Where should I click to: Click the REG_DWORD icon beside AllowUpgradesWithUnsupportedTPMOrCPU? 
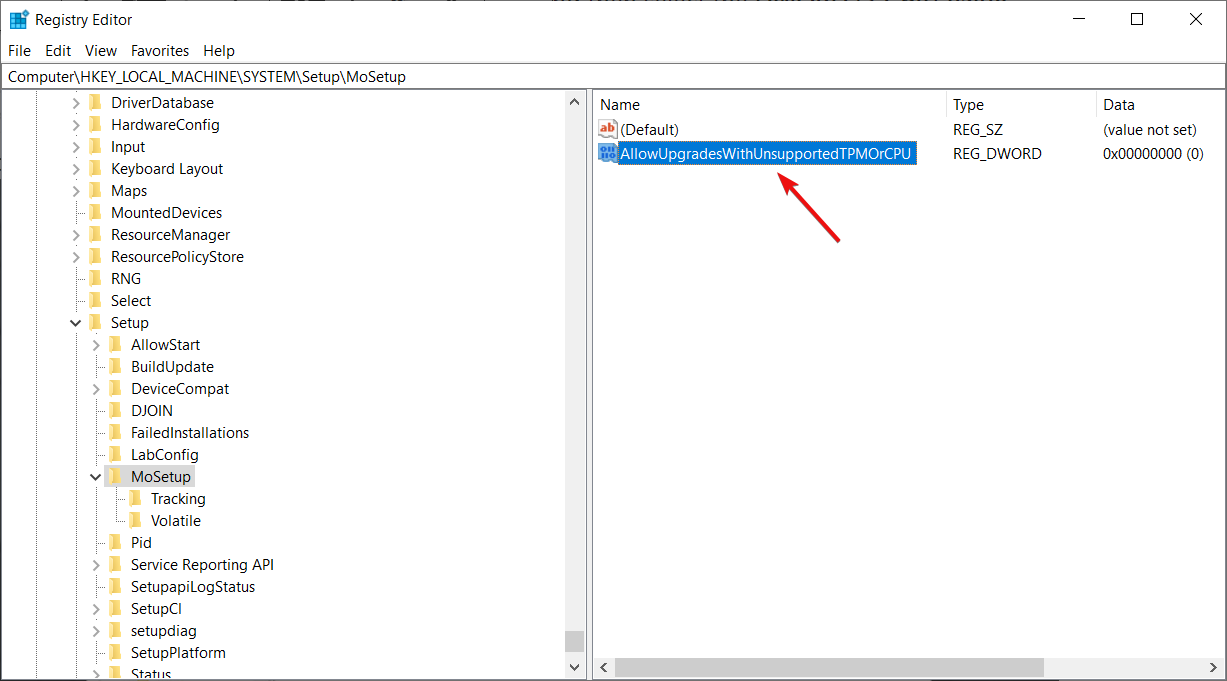607,153
